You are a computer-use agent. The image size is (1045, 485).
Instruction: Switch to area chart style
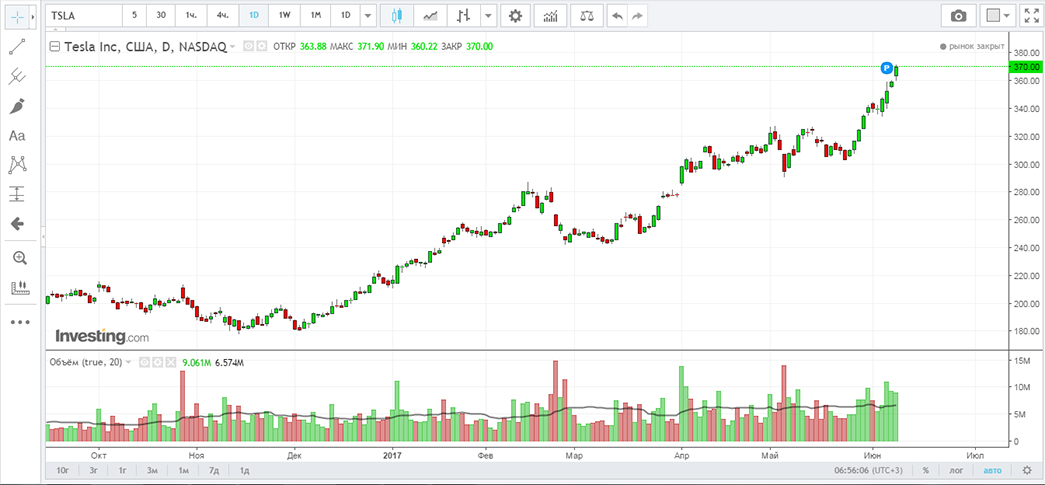coord(431,15)
